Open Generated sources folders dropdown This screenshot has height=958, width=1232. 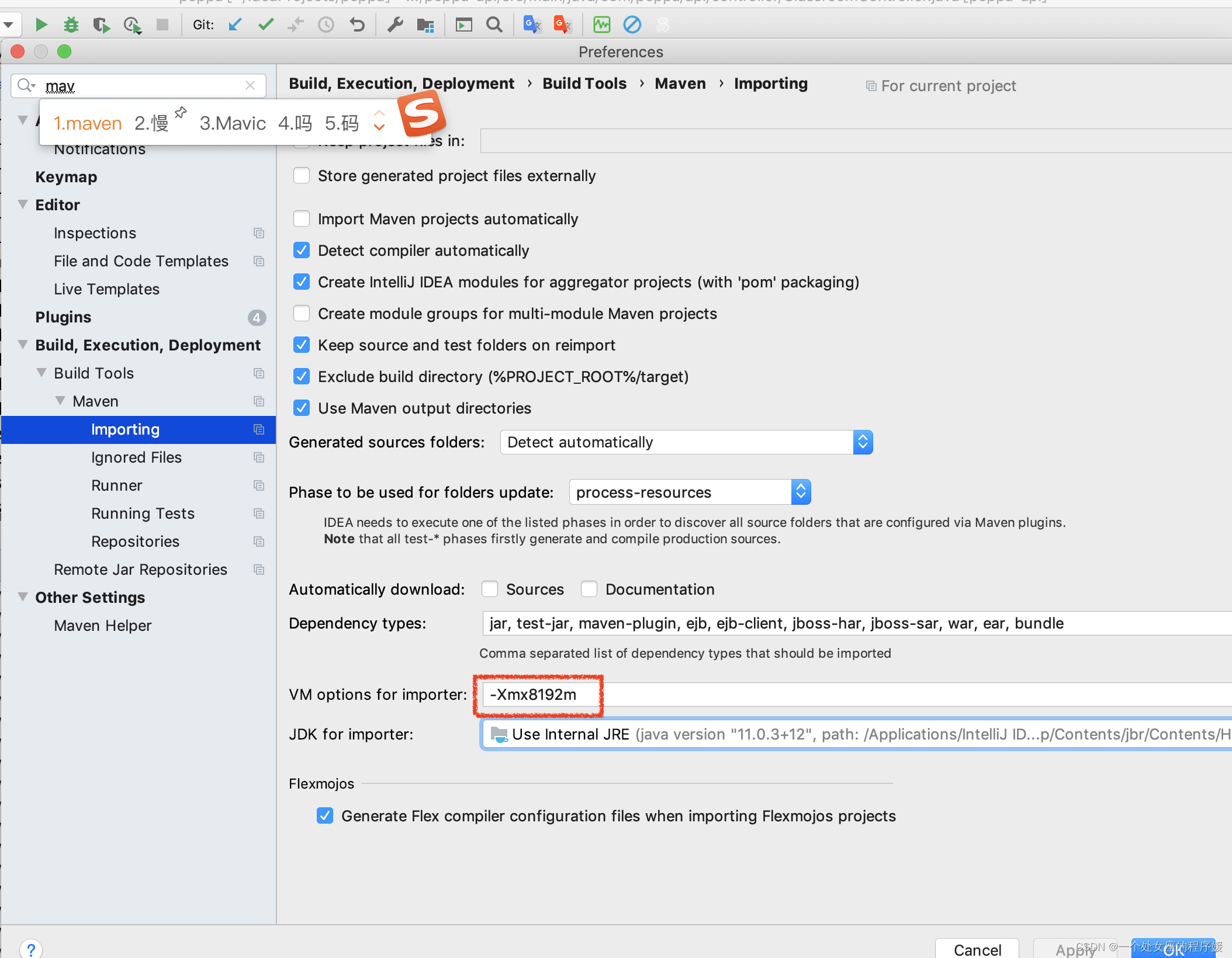[686, 442]
